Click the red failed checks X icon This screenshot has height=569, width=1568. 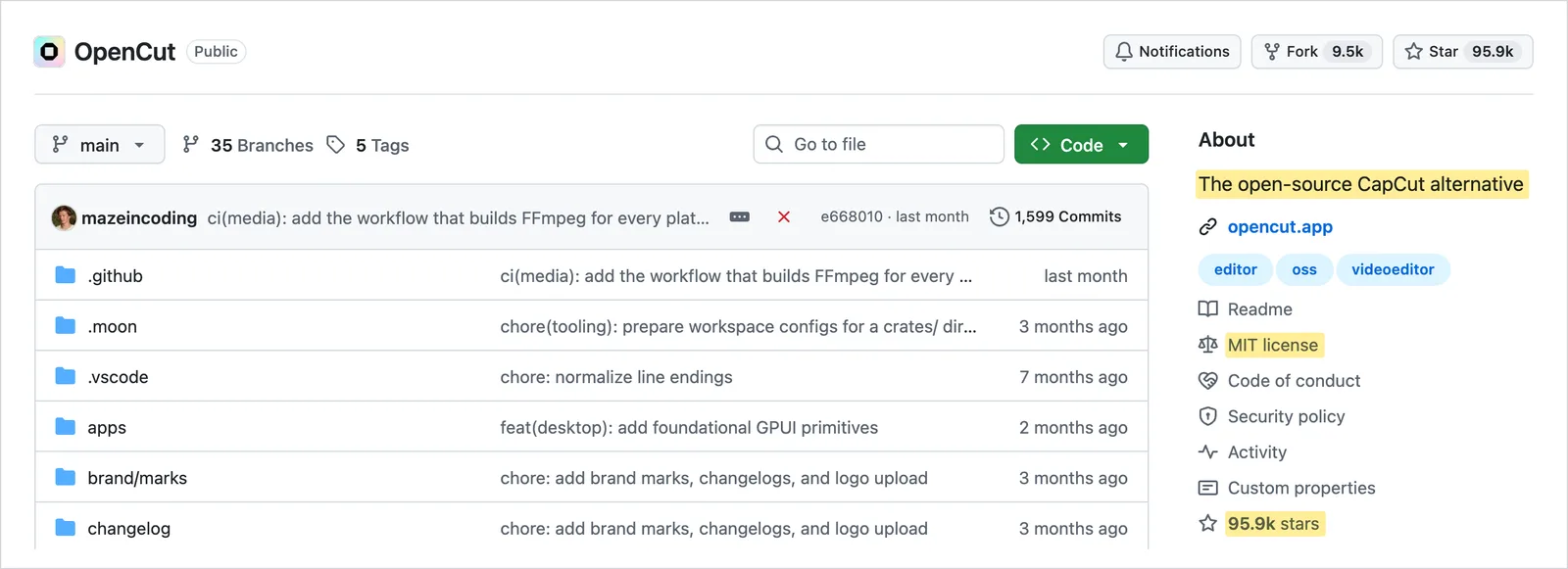784,216
